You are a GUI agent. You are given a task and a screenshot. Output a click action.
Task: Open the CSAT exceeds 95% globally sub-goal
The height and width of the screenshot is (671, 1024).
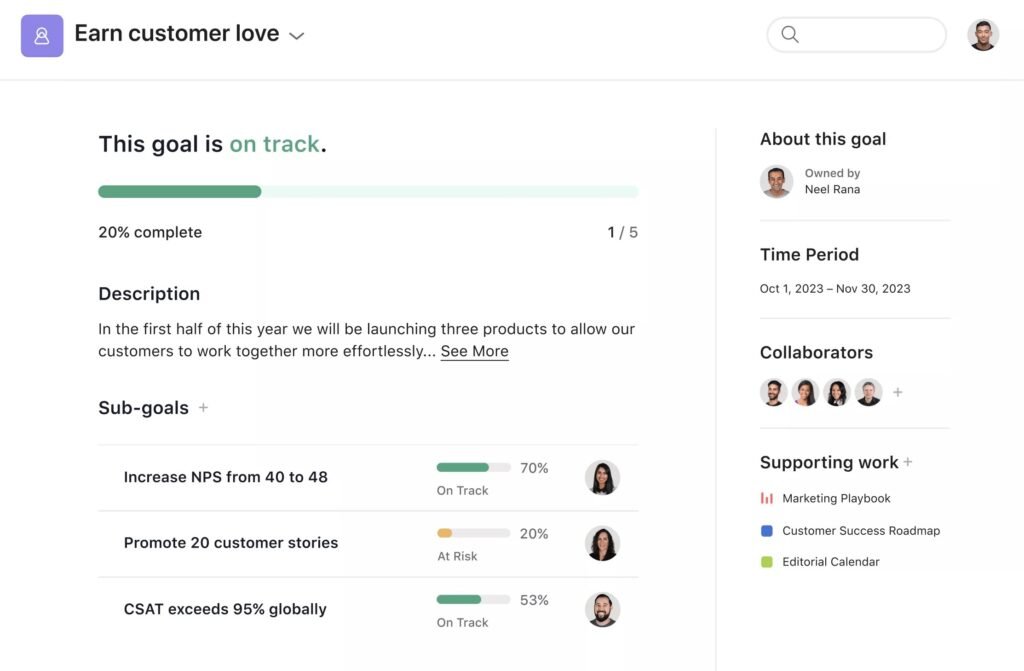point(225,609)
